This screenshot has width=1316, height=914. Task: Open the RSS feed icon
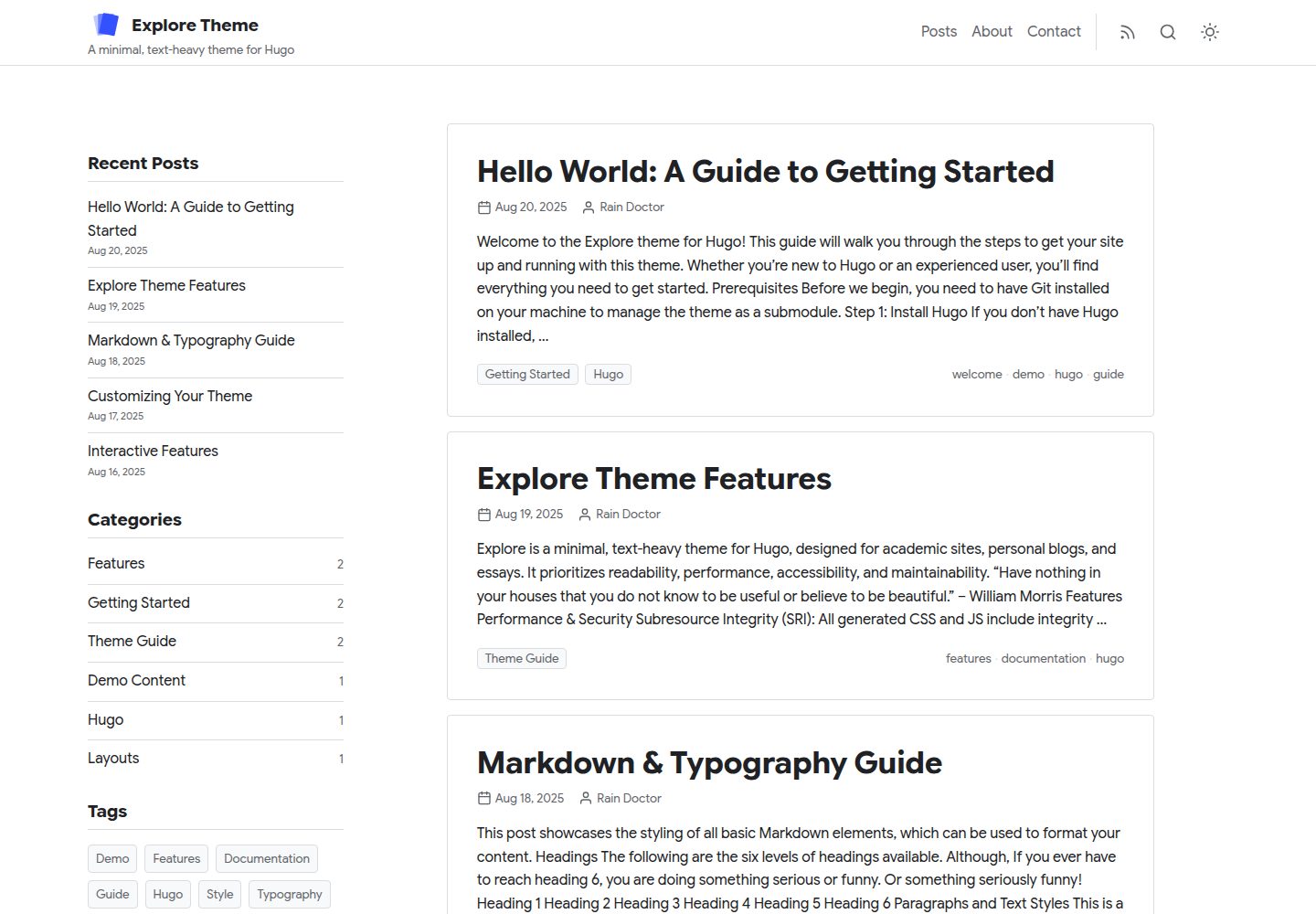[1128, 33]
